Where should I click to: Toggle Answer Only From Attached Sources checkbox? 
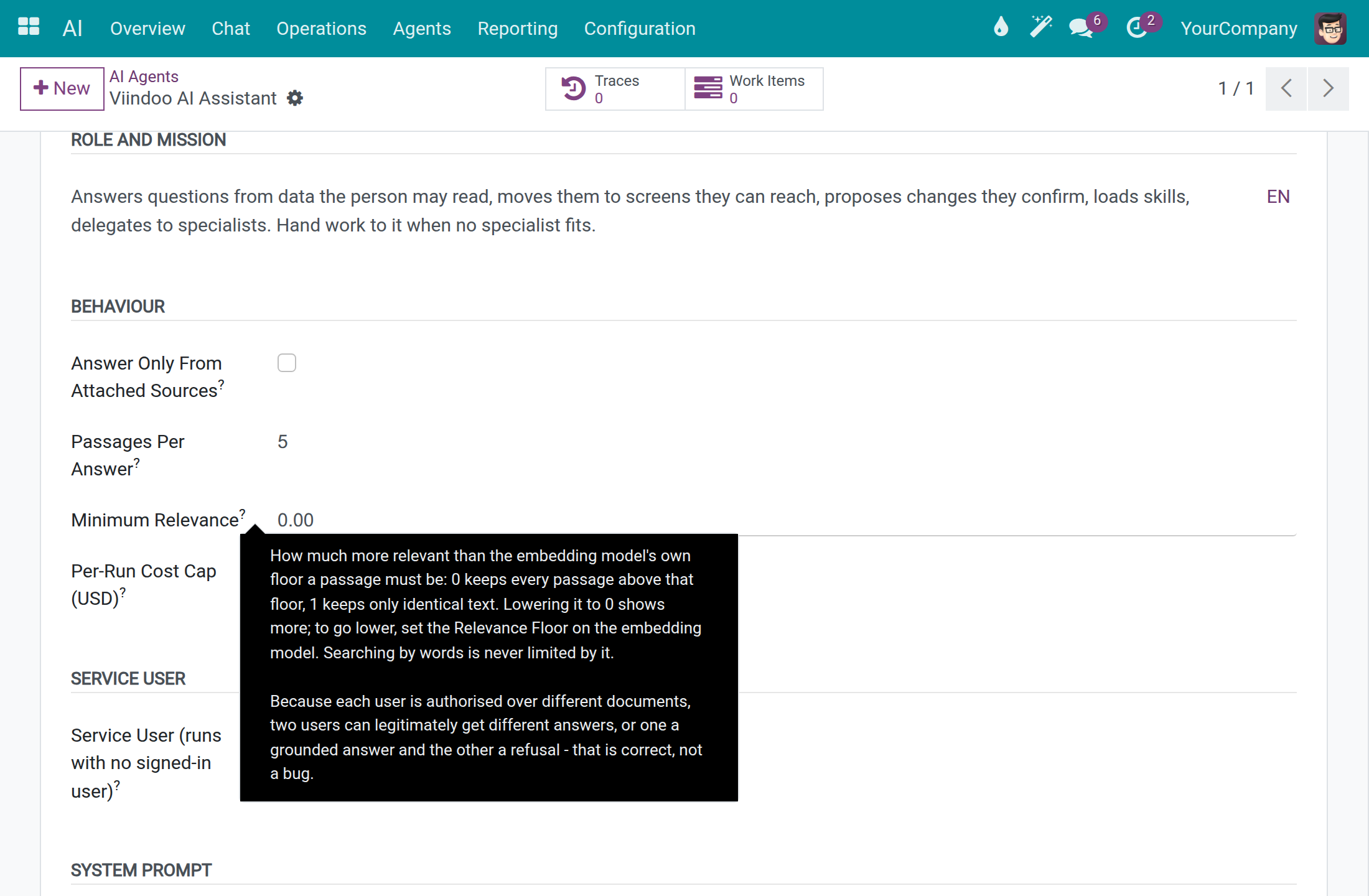coord(287,363)
